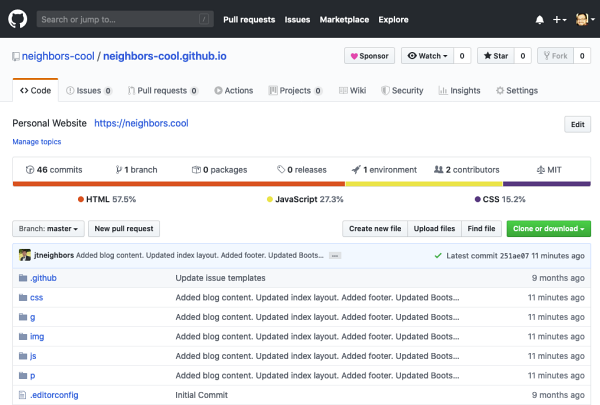
Task: Switch to the repository Issues tab
Action: (89, 91)
